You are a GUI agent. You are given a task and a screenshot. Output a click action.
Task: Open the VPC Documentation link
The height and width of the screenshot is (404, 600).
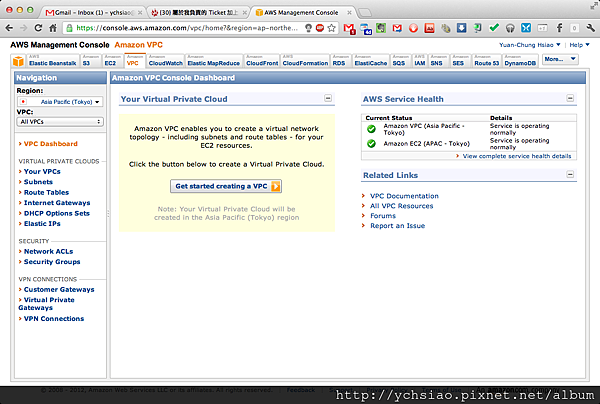tap(404, 196)
